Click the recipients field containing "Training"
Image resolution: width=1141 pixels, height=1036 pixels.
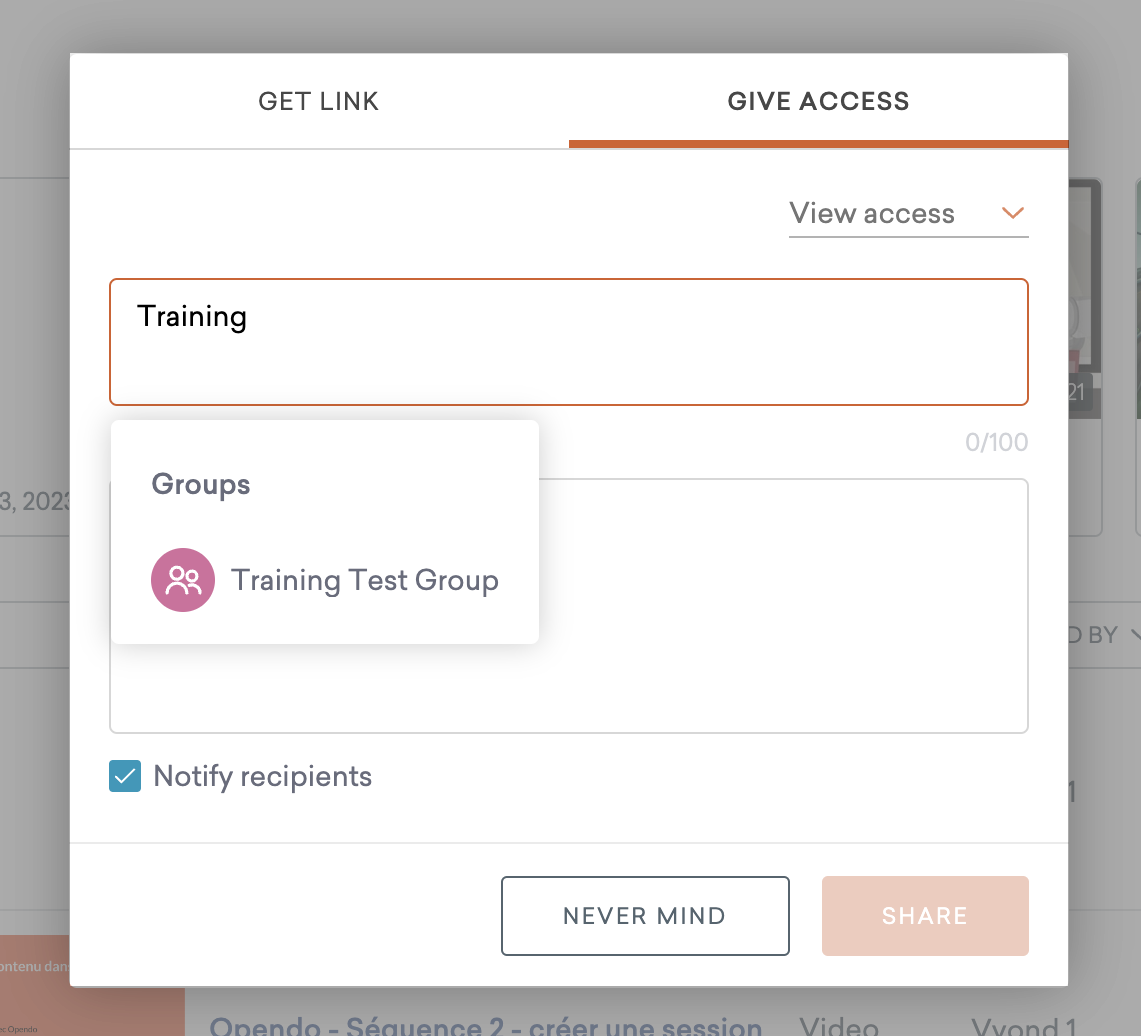[568, 342]
